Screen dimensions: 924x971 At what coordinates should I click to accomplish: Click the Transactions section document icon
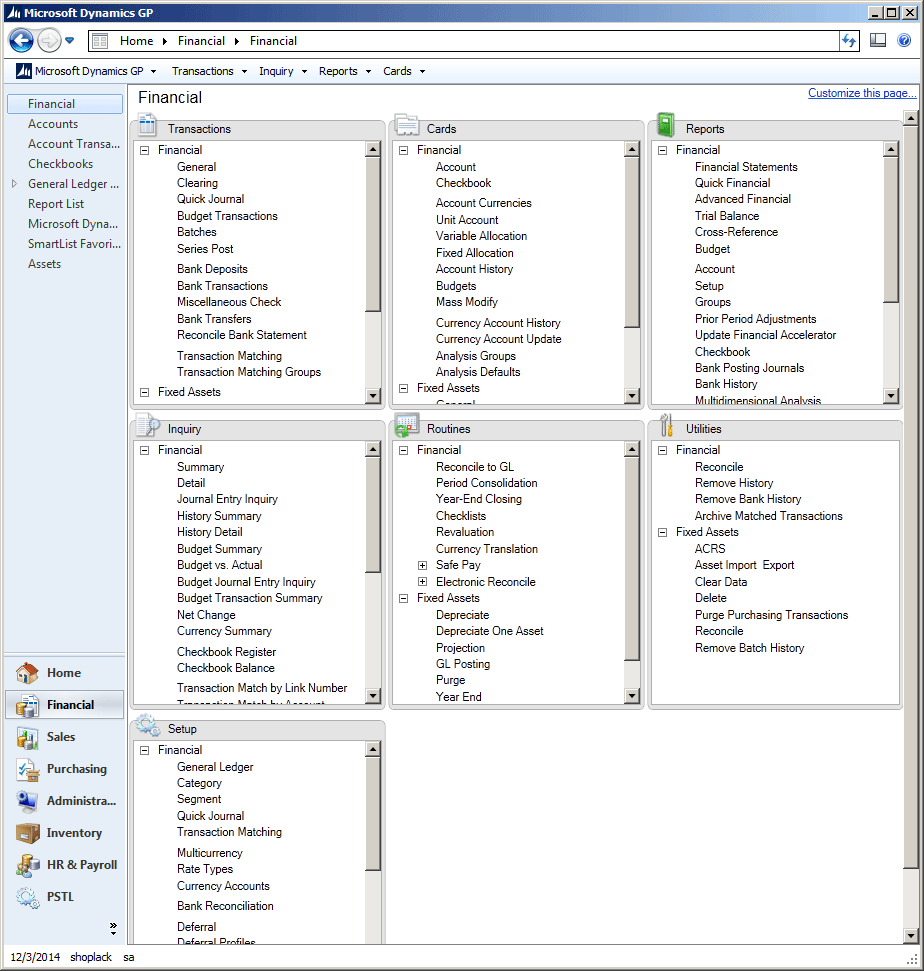[147, 124]
